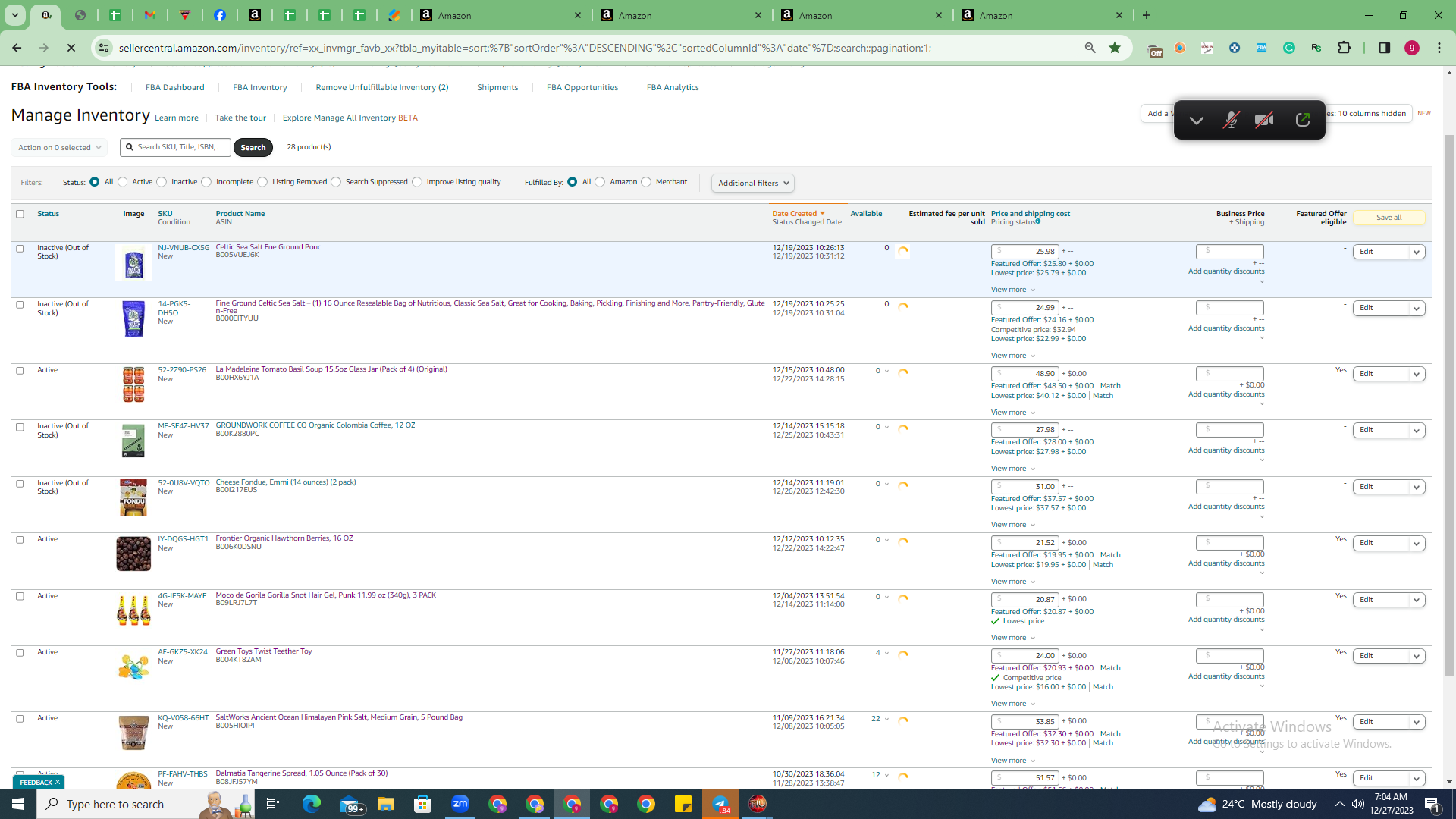Open the Learn more link
The width and height of the screenshot is (1456, 819).
coord(177,118)
